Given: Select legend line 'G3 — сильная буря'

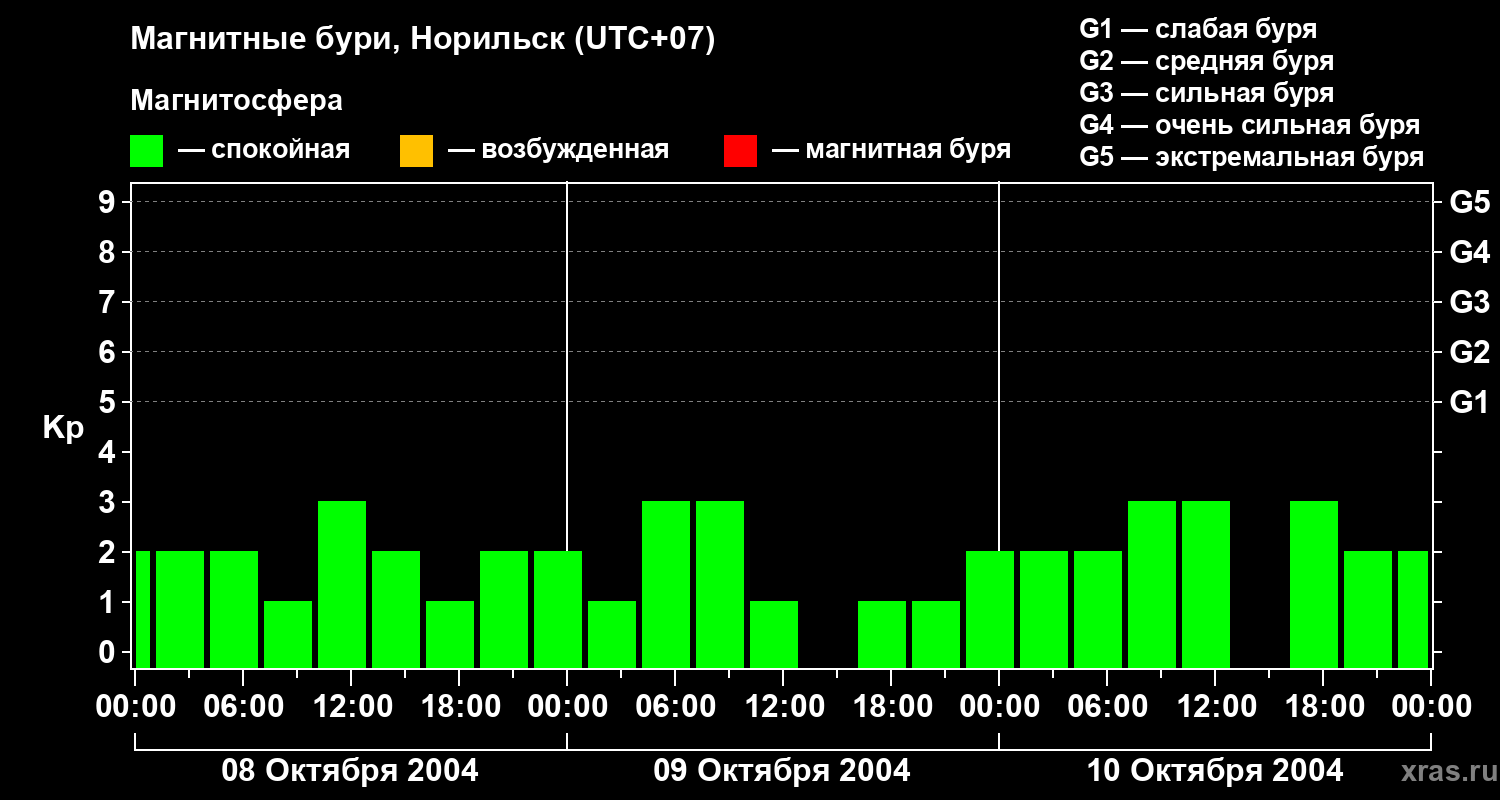Looking at the screenshot, I should point(1206,93).
